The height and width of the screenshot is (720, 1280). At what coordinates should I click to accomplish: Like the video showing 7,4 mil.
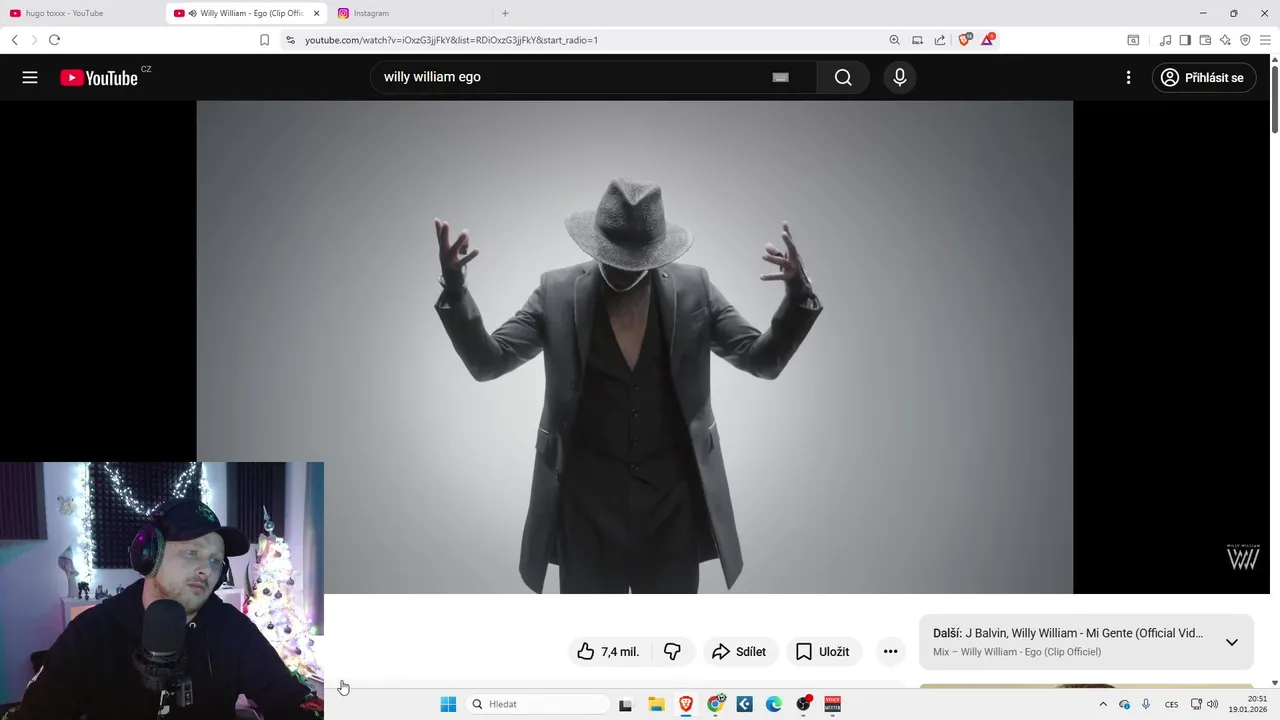click(609, 652)
